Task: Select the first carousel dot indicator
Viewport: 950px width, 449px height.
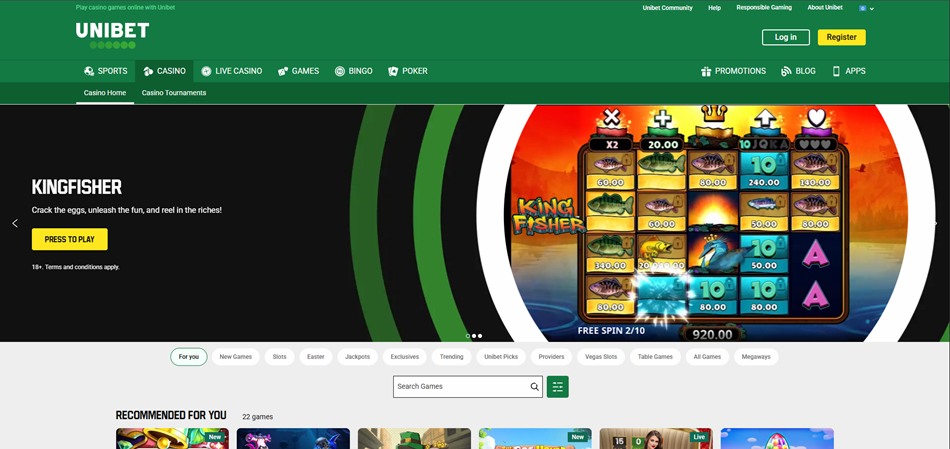Action: [468, 336]
